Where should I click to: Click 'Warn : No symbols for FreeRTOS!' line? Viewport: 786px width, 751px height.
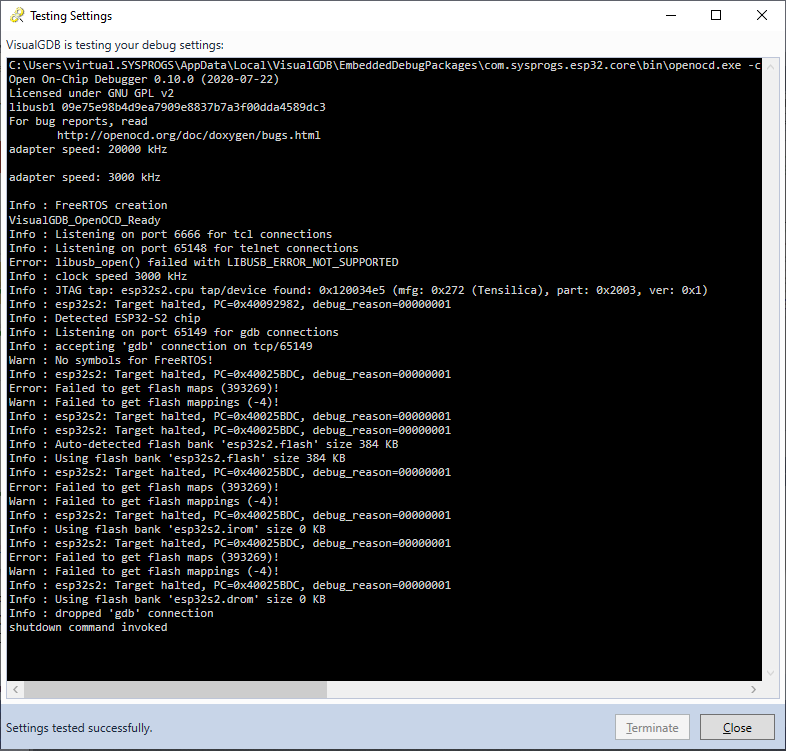click(x=111, y=360)
